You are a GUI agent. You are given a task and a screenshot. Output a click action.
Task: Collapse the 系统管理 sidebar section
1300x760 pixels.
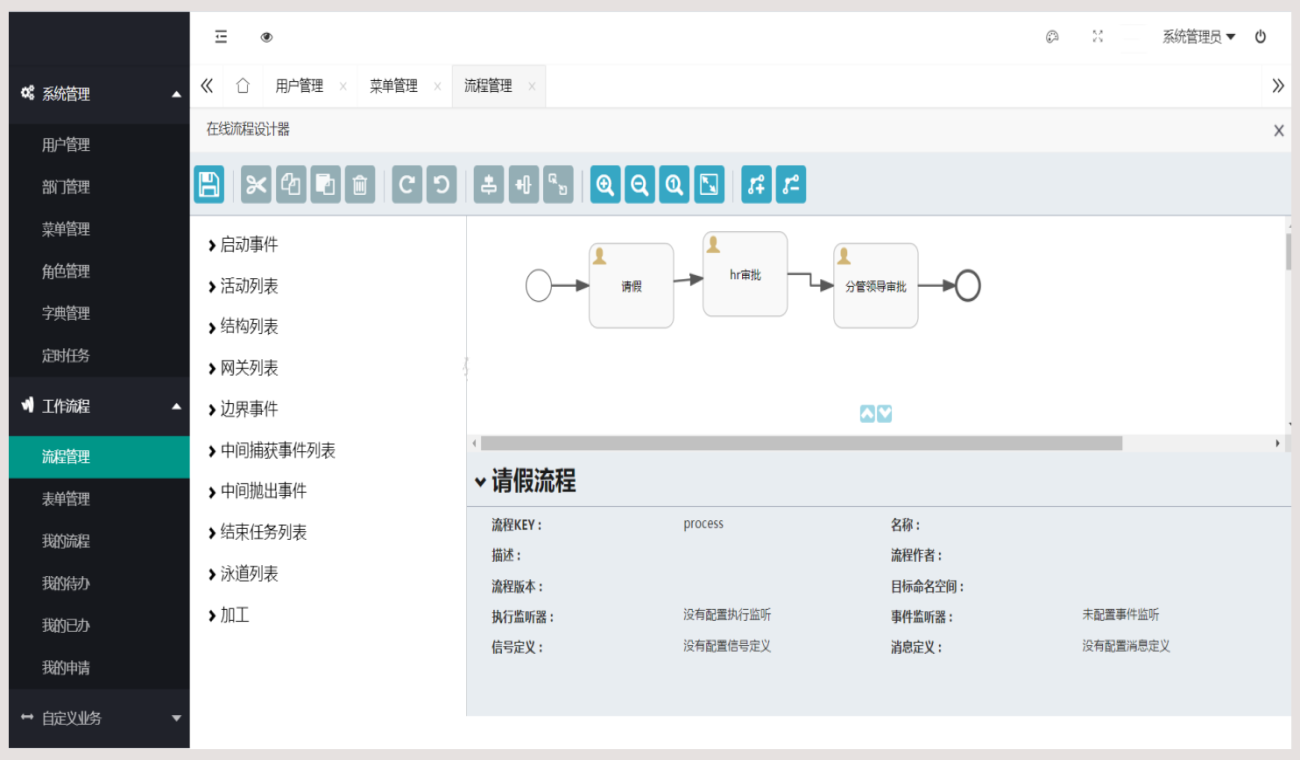tap(100, 94)
